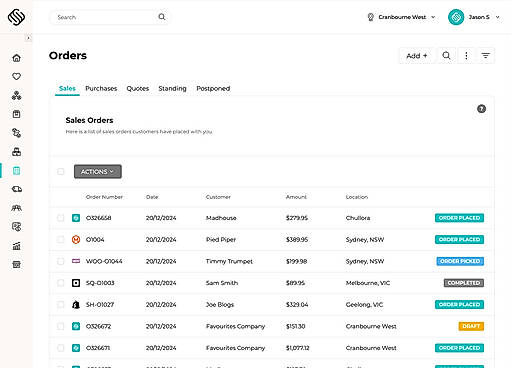
Task: Click the WooCommerce icon for WOO-O1044
Action: pyautogui.click(x=76, y=261)
